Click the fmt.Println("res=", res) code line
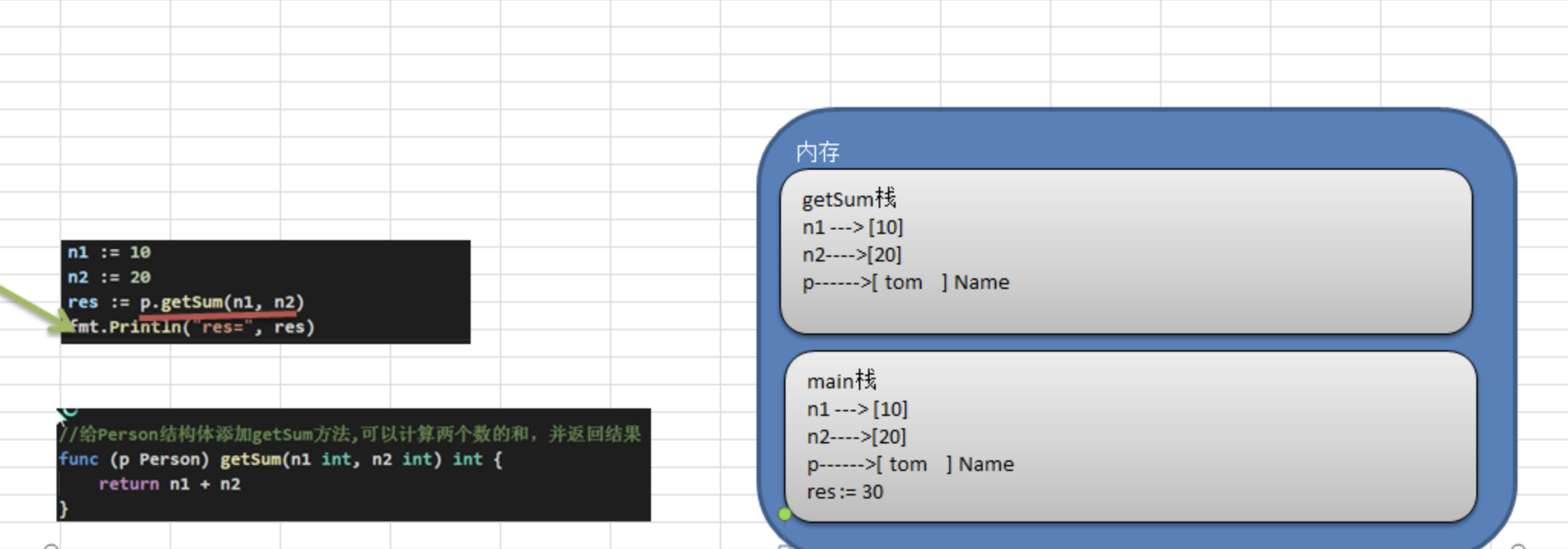This screenshot has height=549, width=1568. [x=193, y=327]
